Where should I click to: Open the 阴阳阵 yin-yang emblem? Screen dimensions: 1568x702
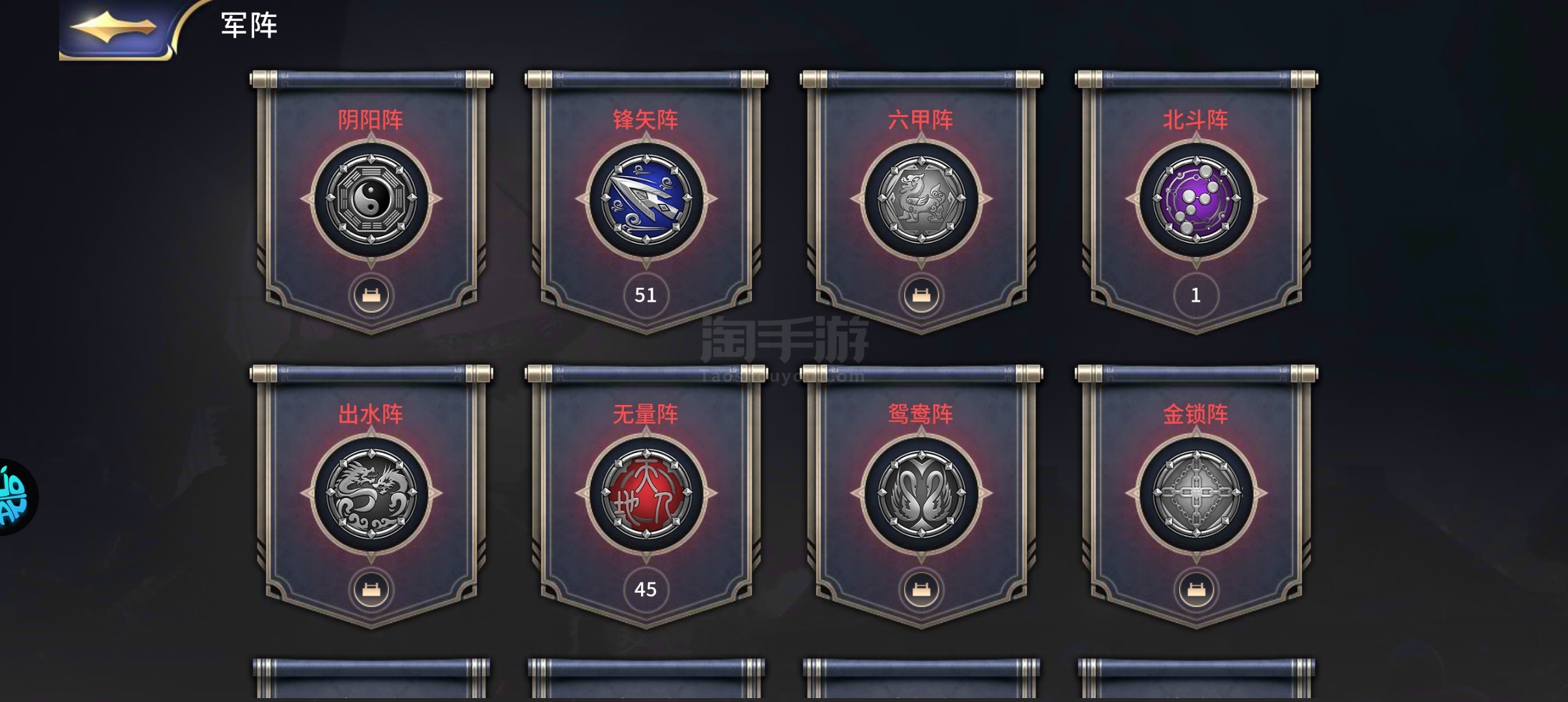371,199
